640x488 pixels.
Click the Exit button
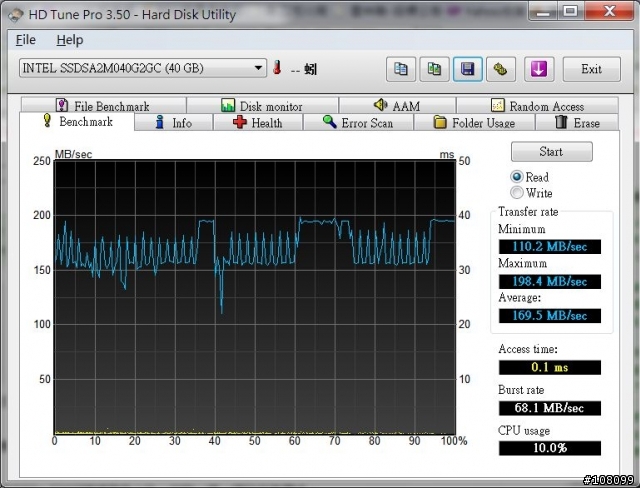(x=591, y=69)
